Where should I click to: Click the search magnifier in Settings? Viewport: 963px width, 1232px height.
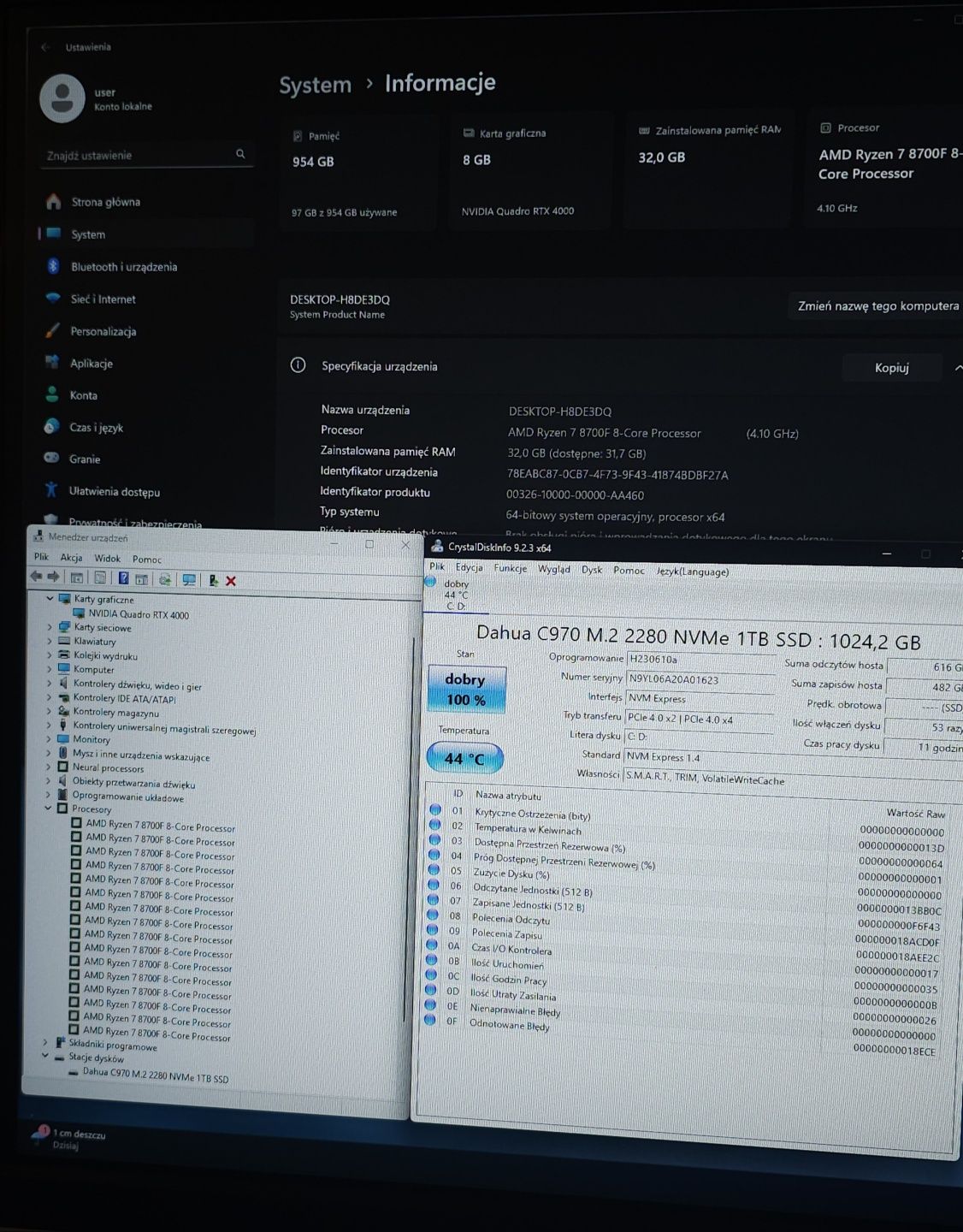coord(240,154)
